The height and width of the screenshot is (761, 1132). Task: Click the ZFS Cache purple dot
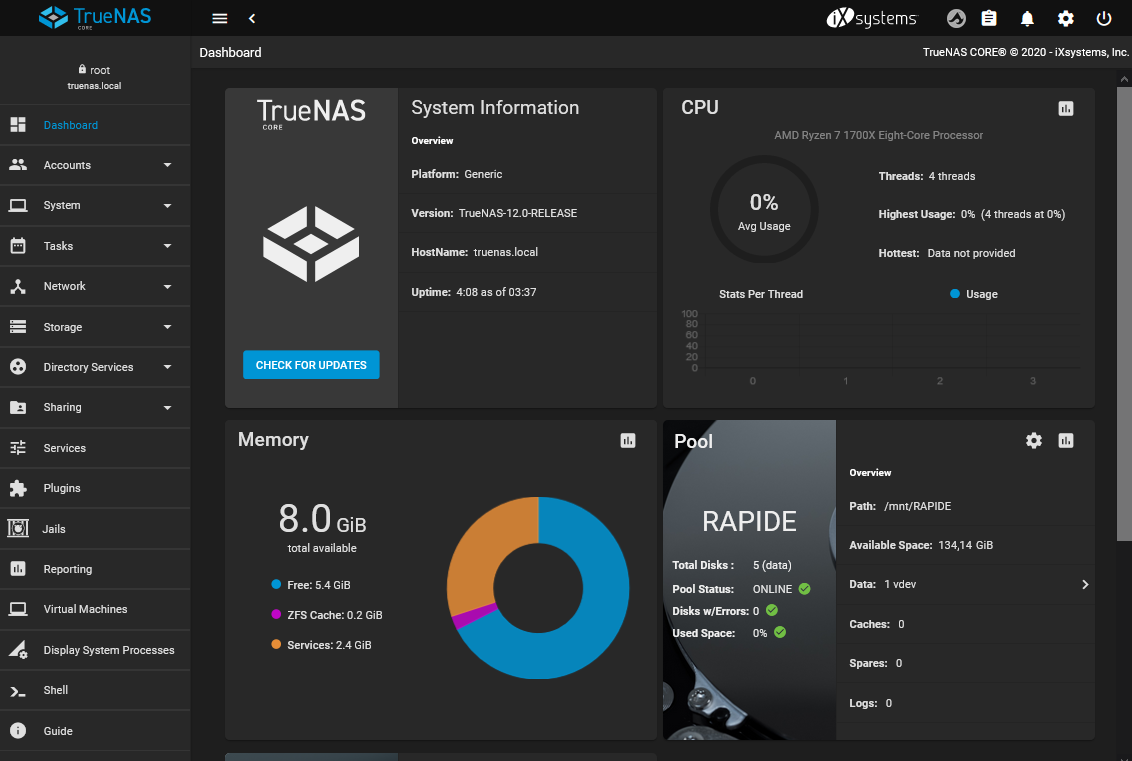pyautogui.click(x=276, y=614)
